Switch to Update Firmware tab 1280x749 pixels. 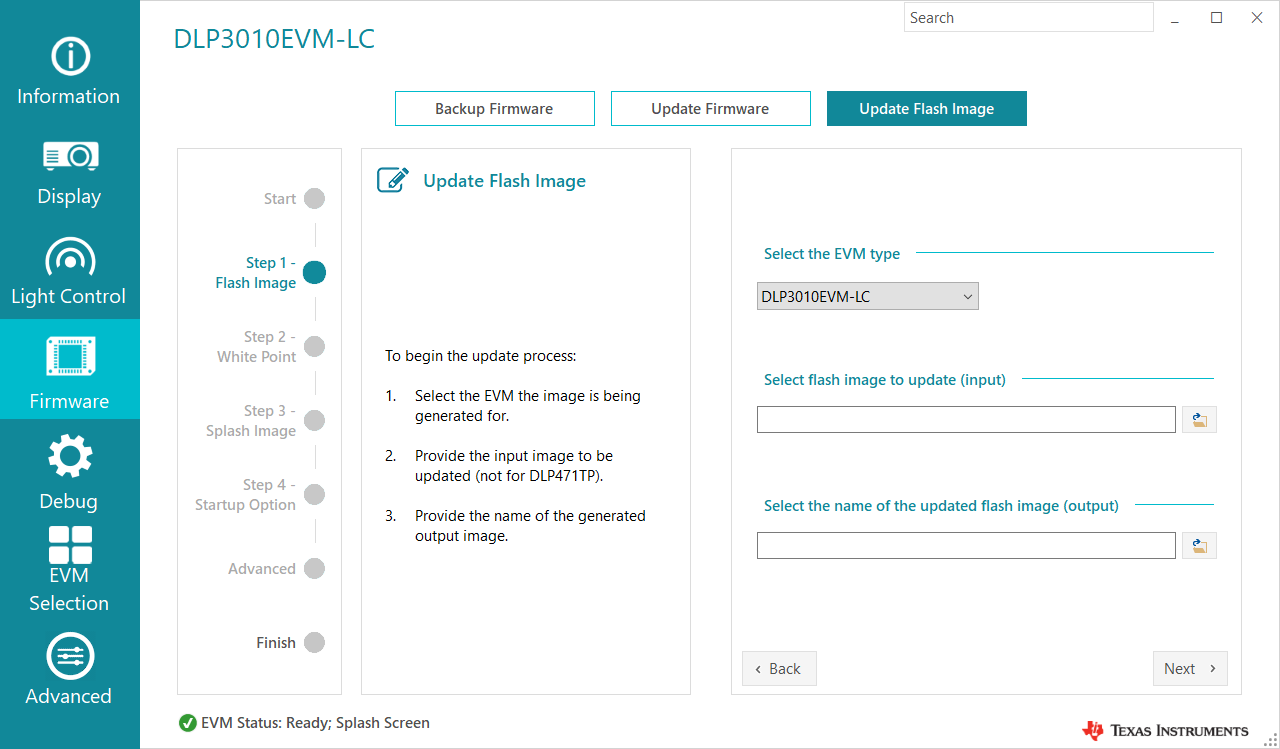point(710,109)
